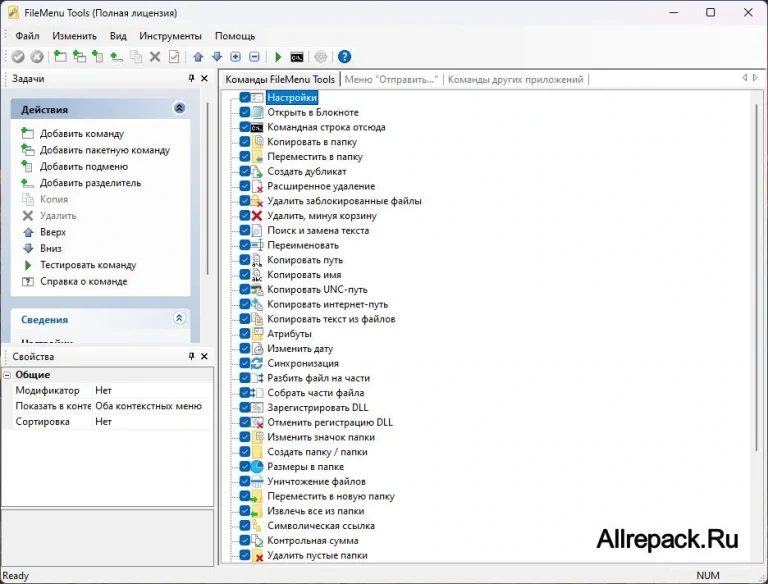Viewport: 768px width, 584px height.
Task: Click the black console icon in the toolbar
Action: pyautogui.click(x=297, y=57)
